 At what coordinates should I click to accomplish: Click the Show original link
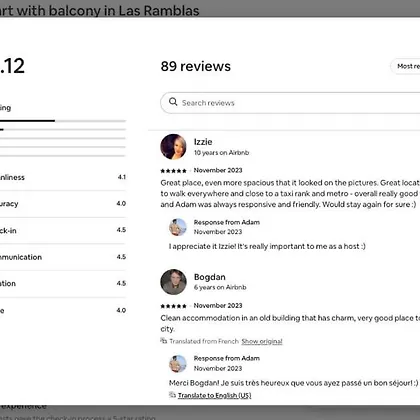pos(262,341)
